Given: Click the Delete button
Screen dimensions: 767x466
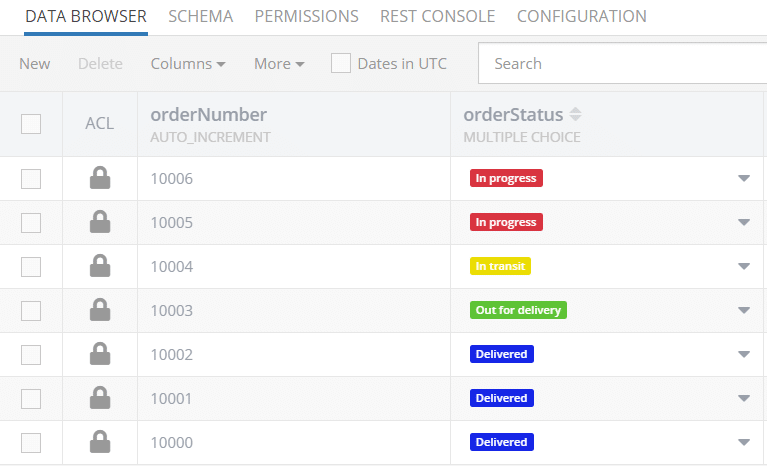Looking at the screenshot, I should (x=100, y=64).
